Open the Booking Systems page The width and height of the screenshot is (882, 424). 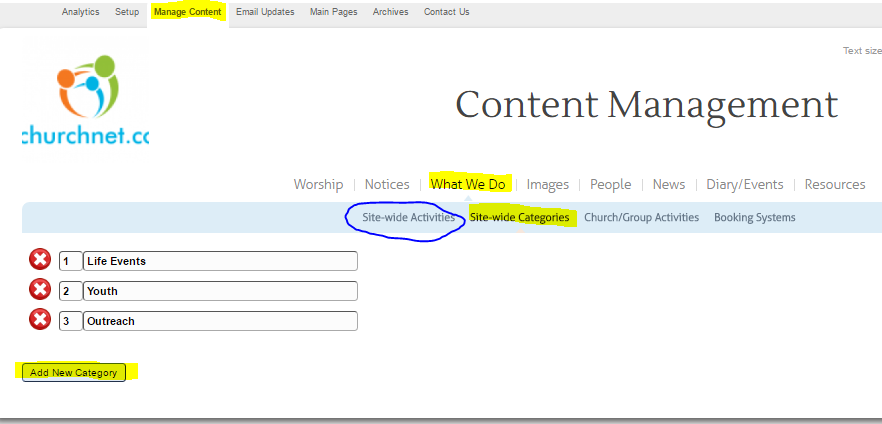tap(754, 217)
